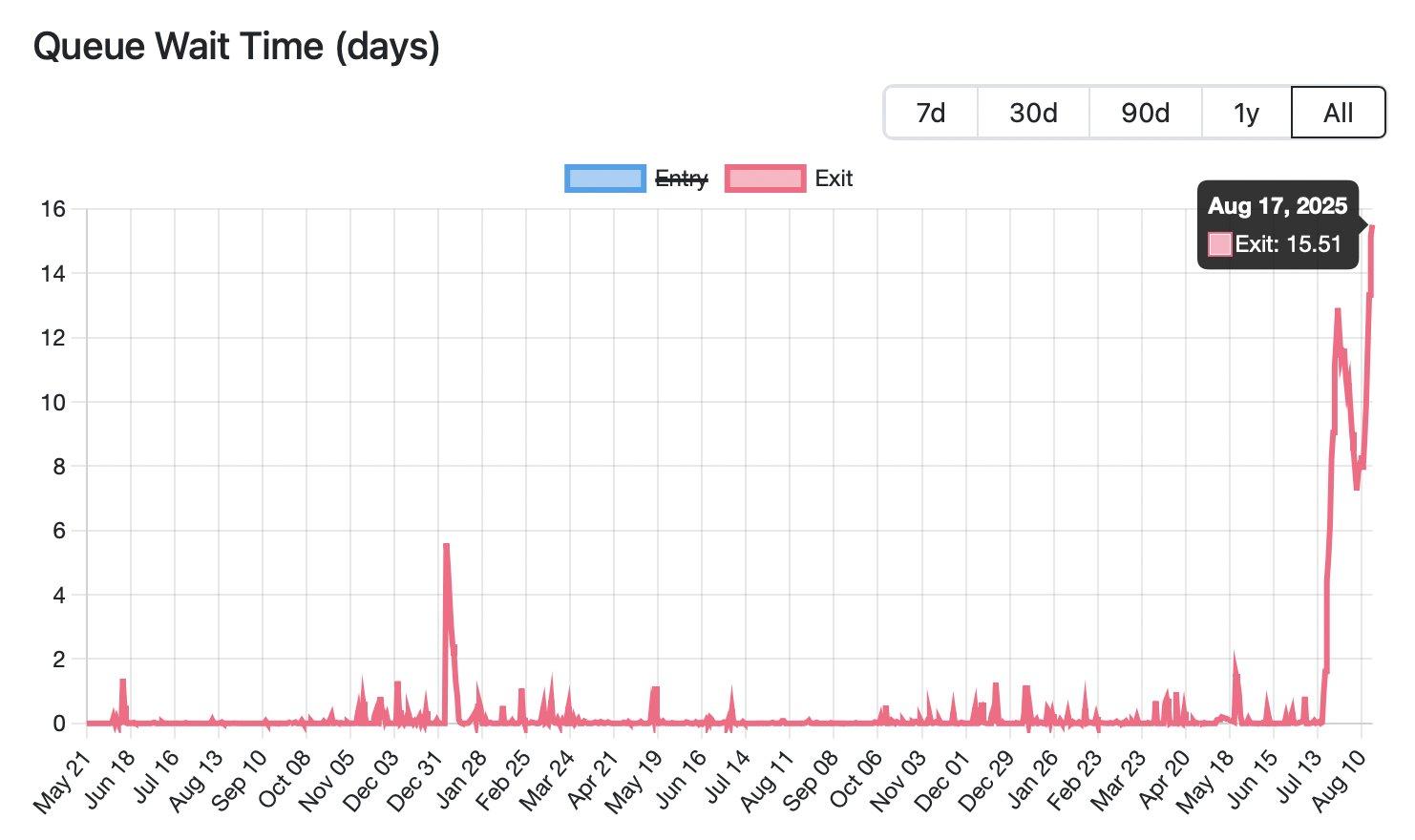Choose the 1y time range
Image resolution: width=1415 pixels, height=840 pixels.
(x=1246, y=113)
